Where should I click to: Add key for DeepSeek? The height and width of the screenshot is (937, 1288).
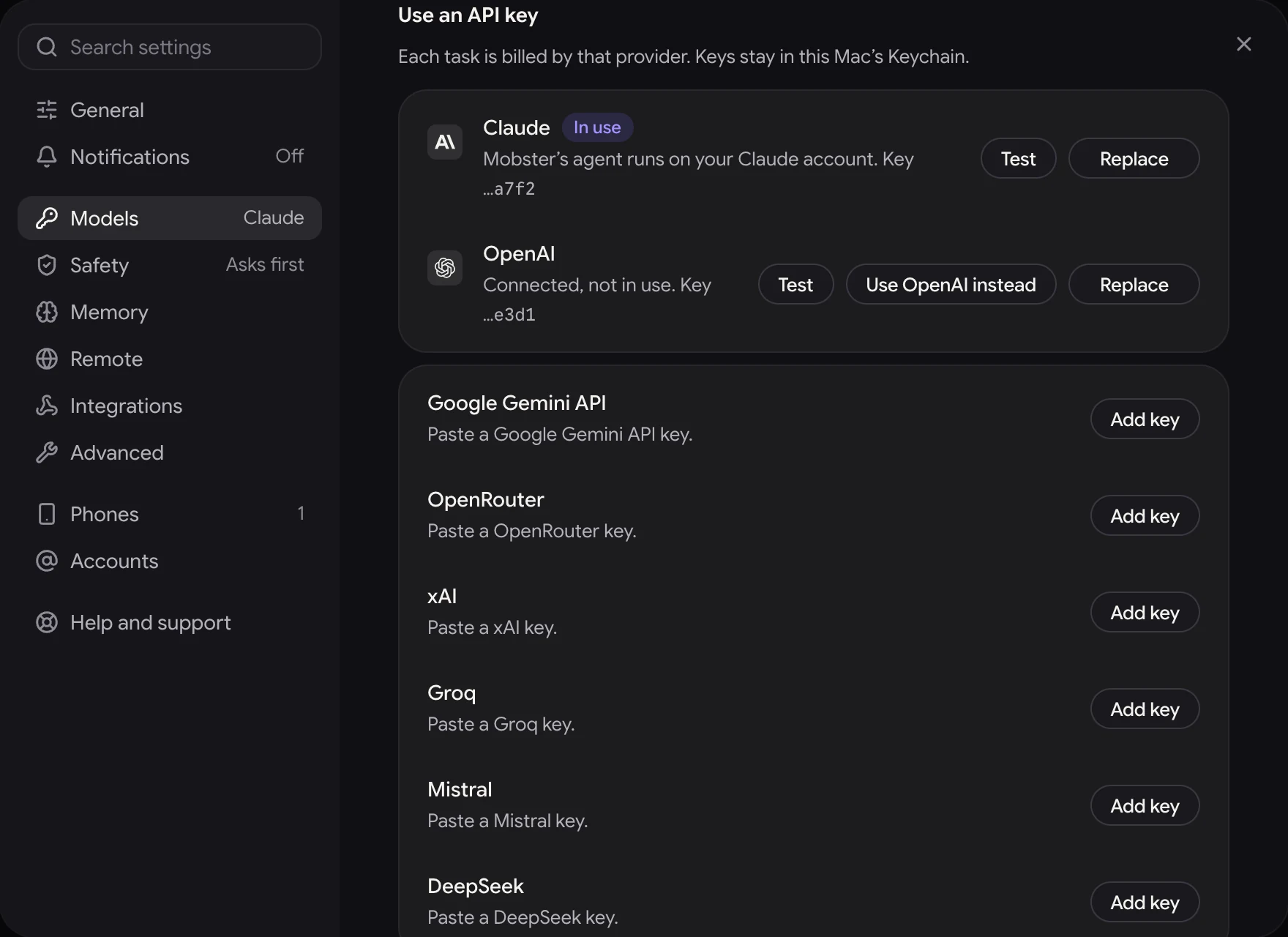(x=1145, y=902)
